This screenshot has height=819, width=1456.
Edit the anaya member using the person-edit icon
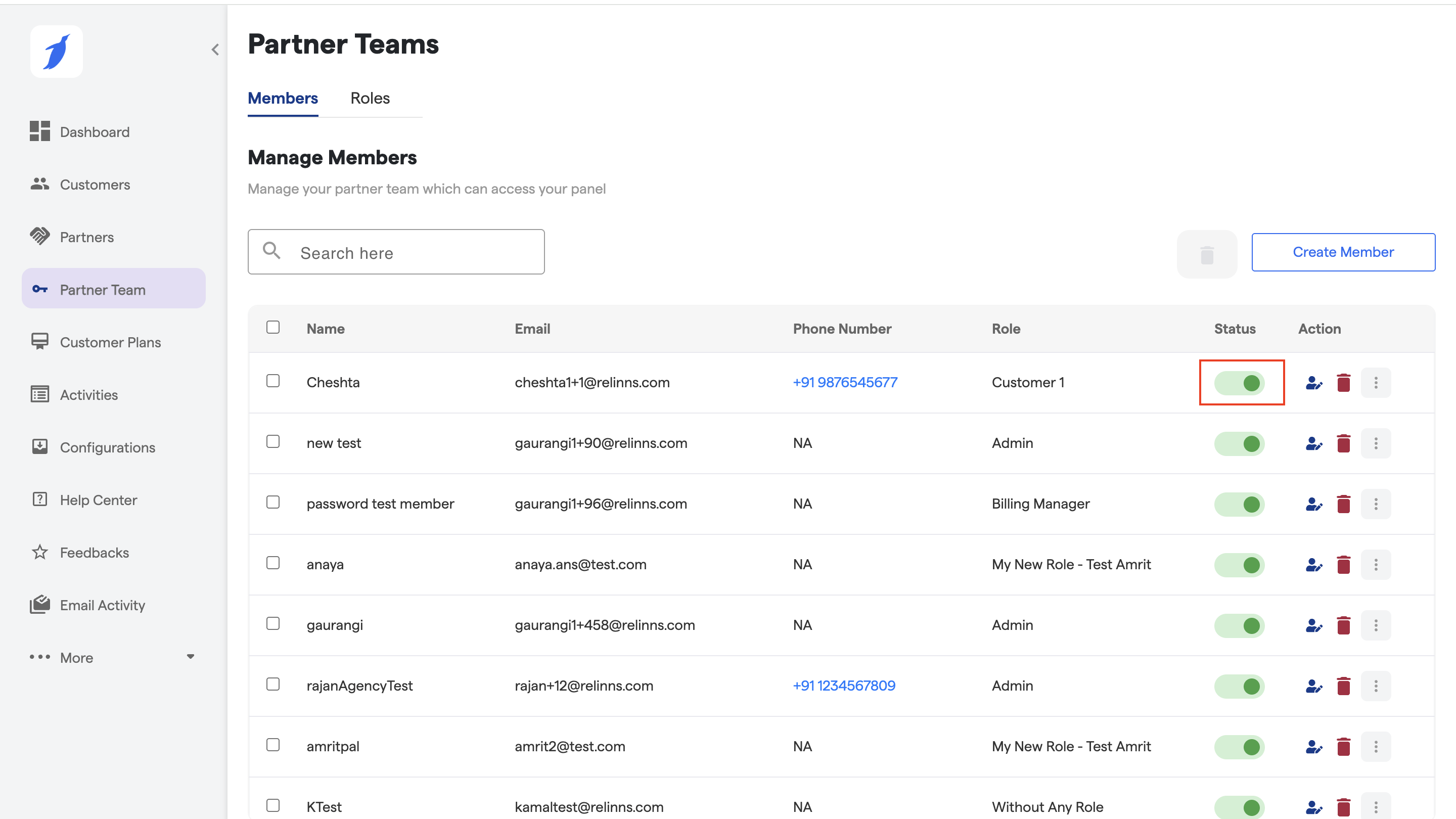coord(1313,565)
